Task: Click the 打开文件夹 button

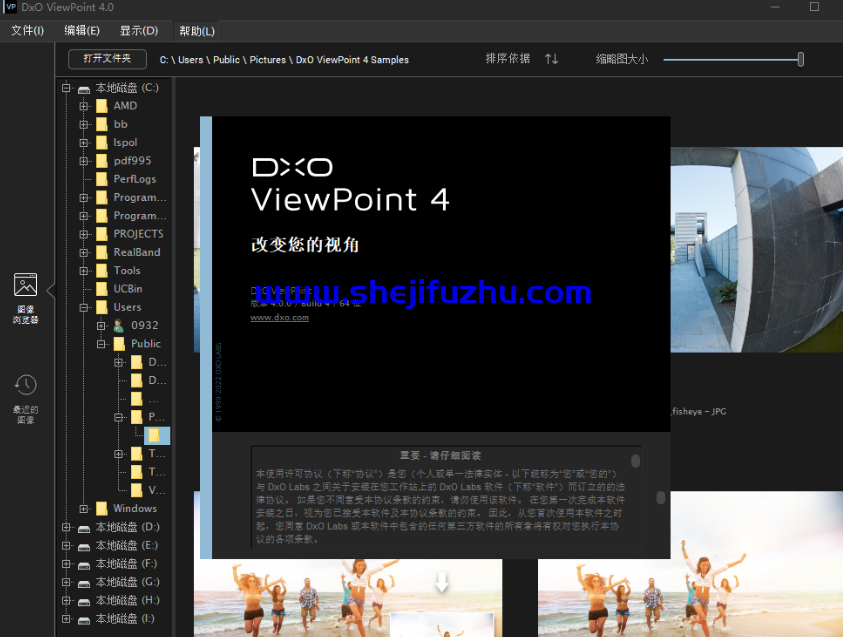Action: [x=108, y=59]
